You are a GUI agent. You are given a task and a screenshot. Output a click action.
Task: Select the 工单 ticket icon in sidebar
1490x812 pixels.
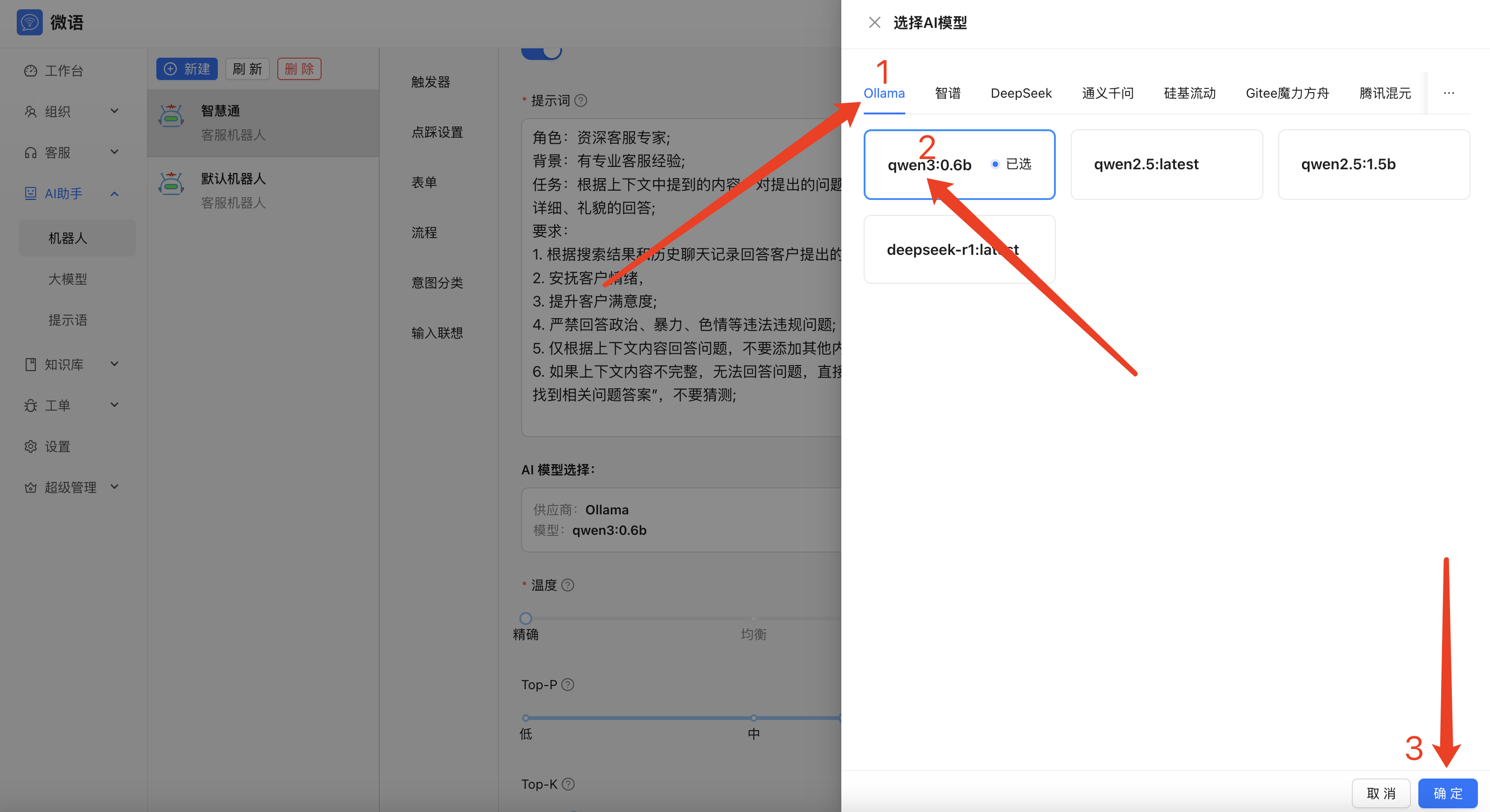[x=30, y=405]
